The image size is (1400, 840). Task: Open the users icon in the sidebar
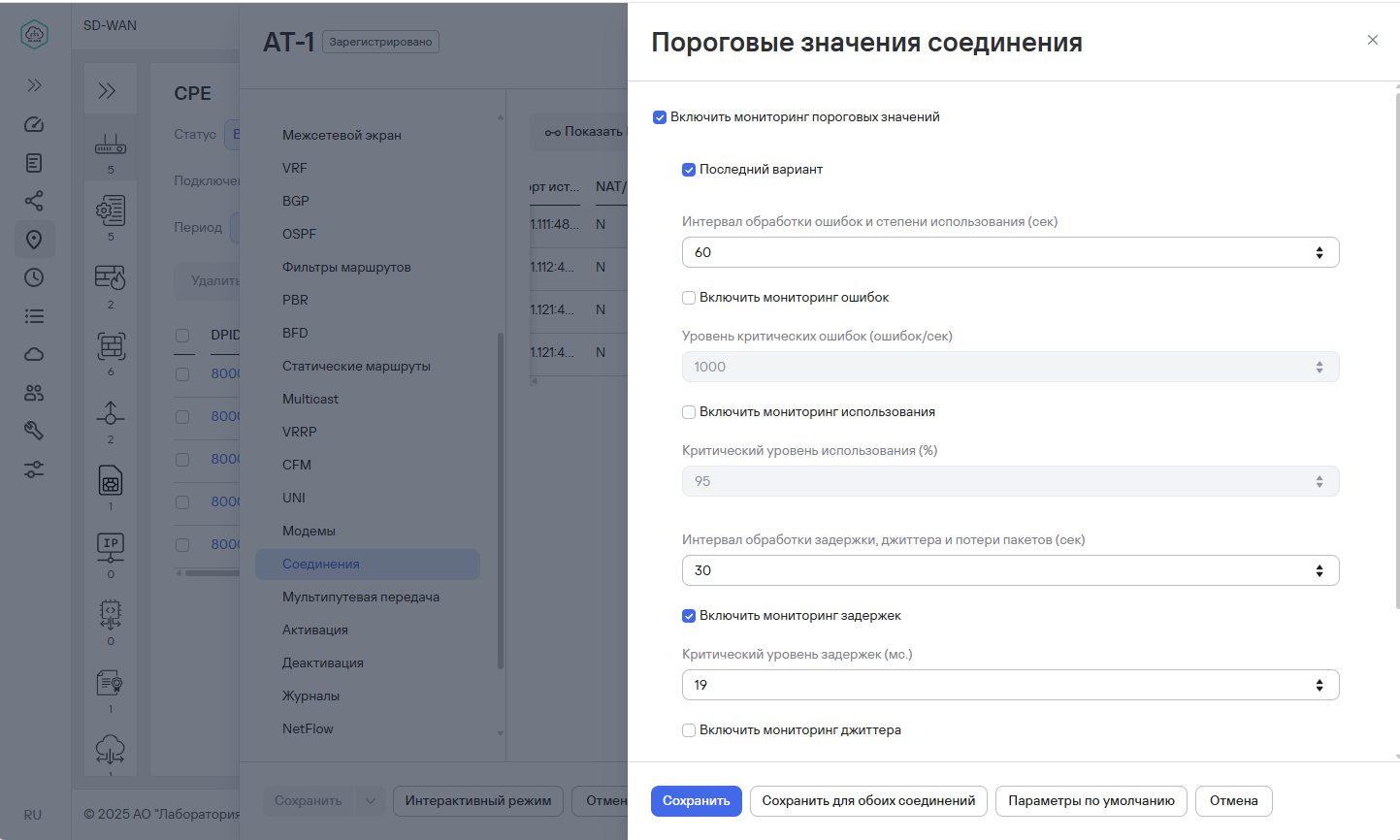(34, 393)
